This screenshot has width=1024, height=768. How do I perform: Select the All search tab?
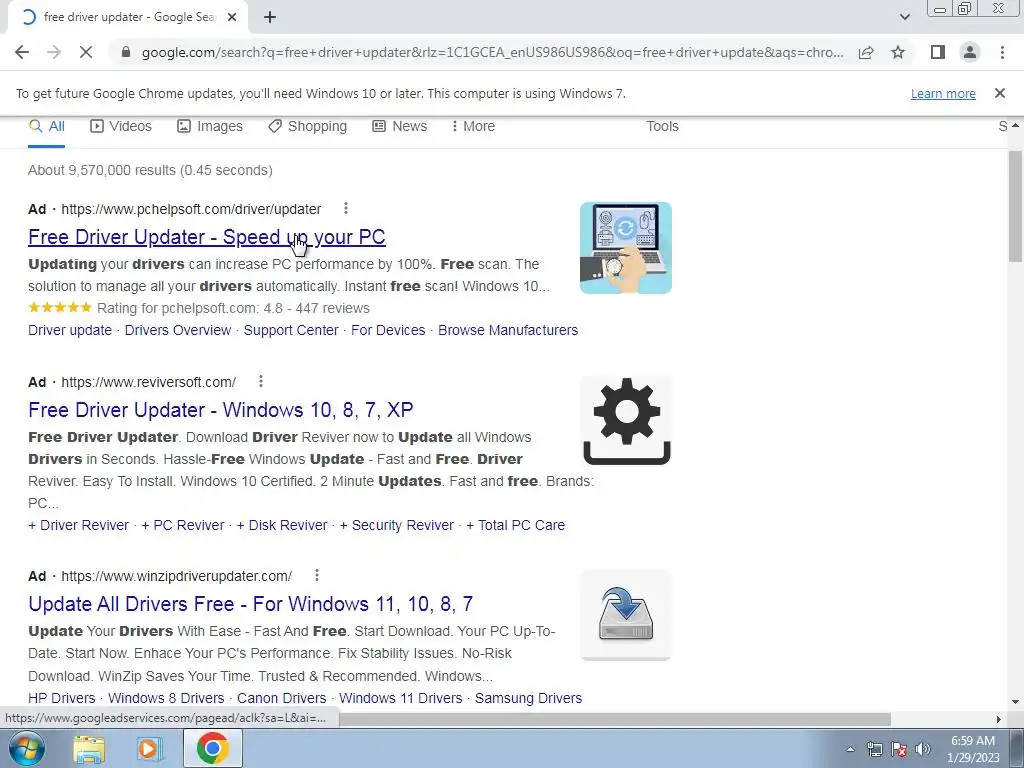pos(46,126)
